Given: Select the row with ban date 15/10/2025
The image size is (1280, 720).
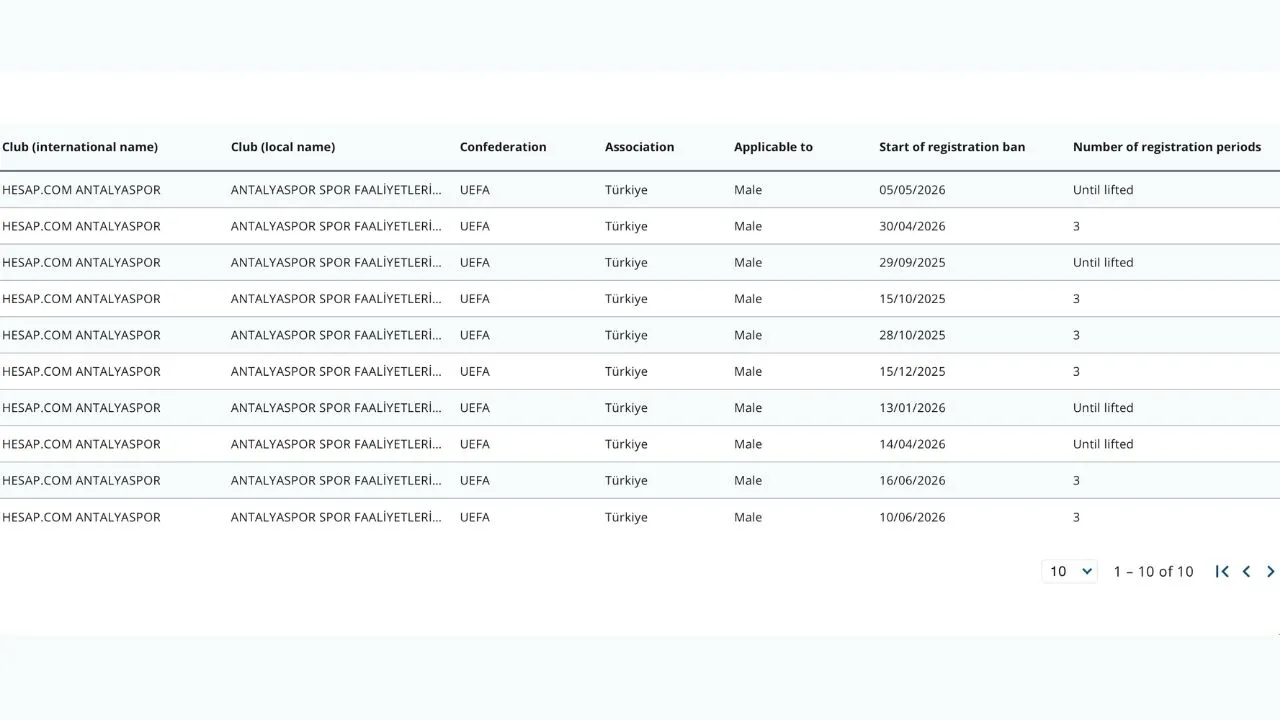Looking at the screenshot, I should tap(640, 299).
